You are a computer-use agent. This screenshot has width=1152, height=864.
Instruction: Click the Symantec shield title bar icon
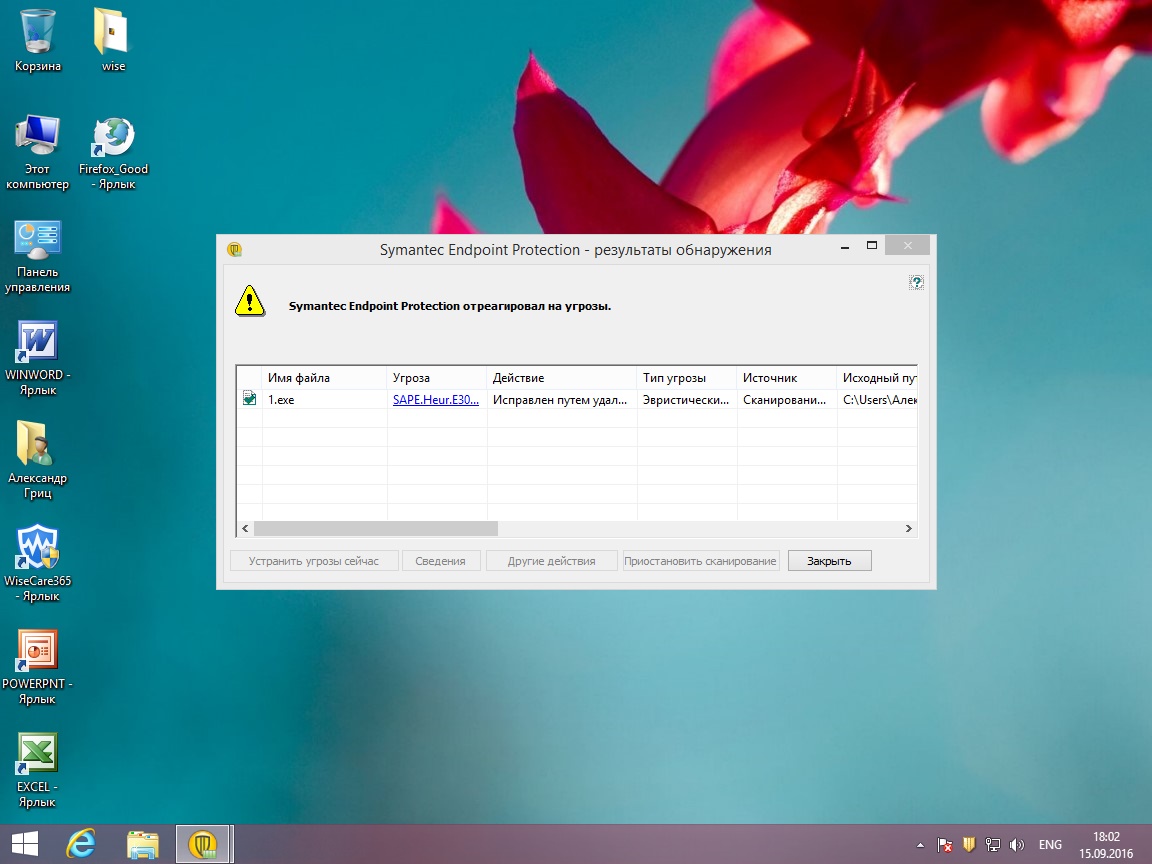click(234, 250)
